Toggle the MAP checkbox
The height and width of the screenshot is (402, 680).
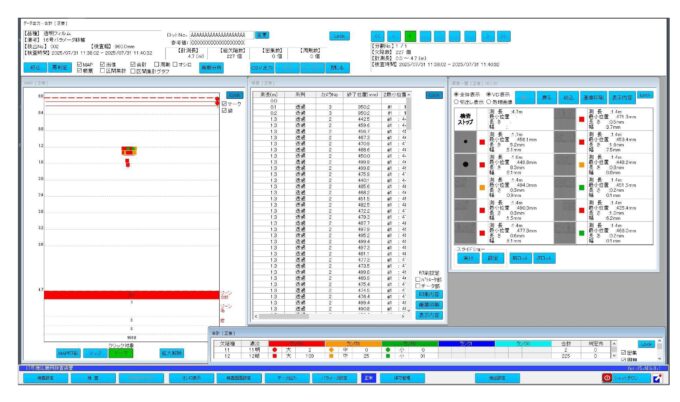tap(81, 64)
